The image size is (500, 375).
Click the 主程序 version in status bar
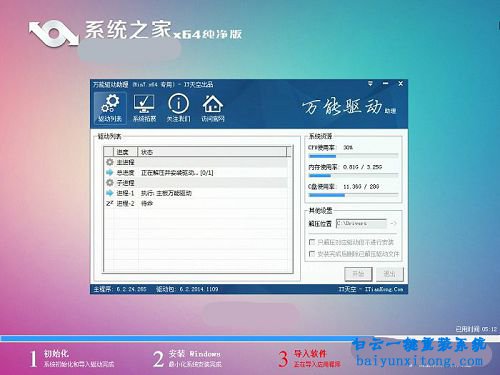point(120,289)
